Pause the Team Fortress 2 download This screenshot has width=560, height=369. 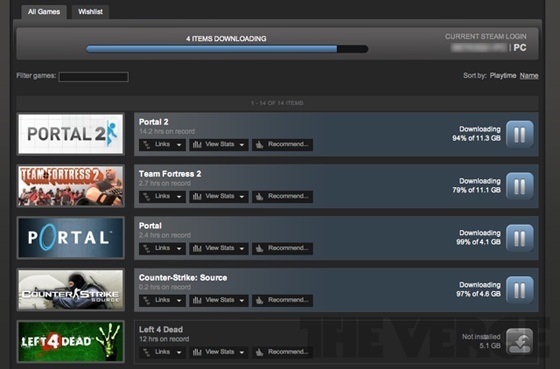coord(520,186)
